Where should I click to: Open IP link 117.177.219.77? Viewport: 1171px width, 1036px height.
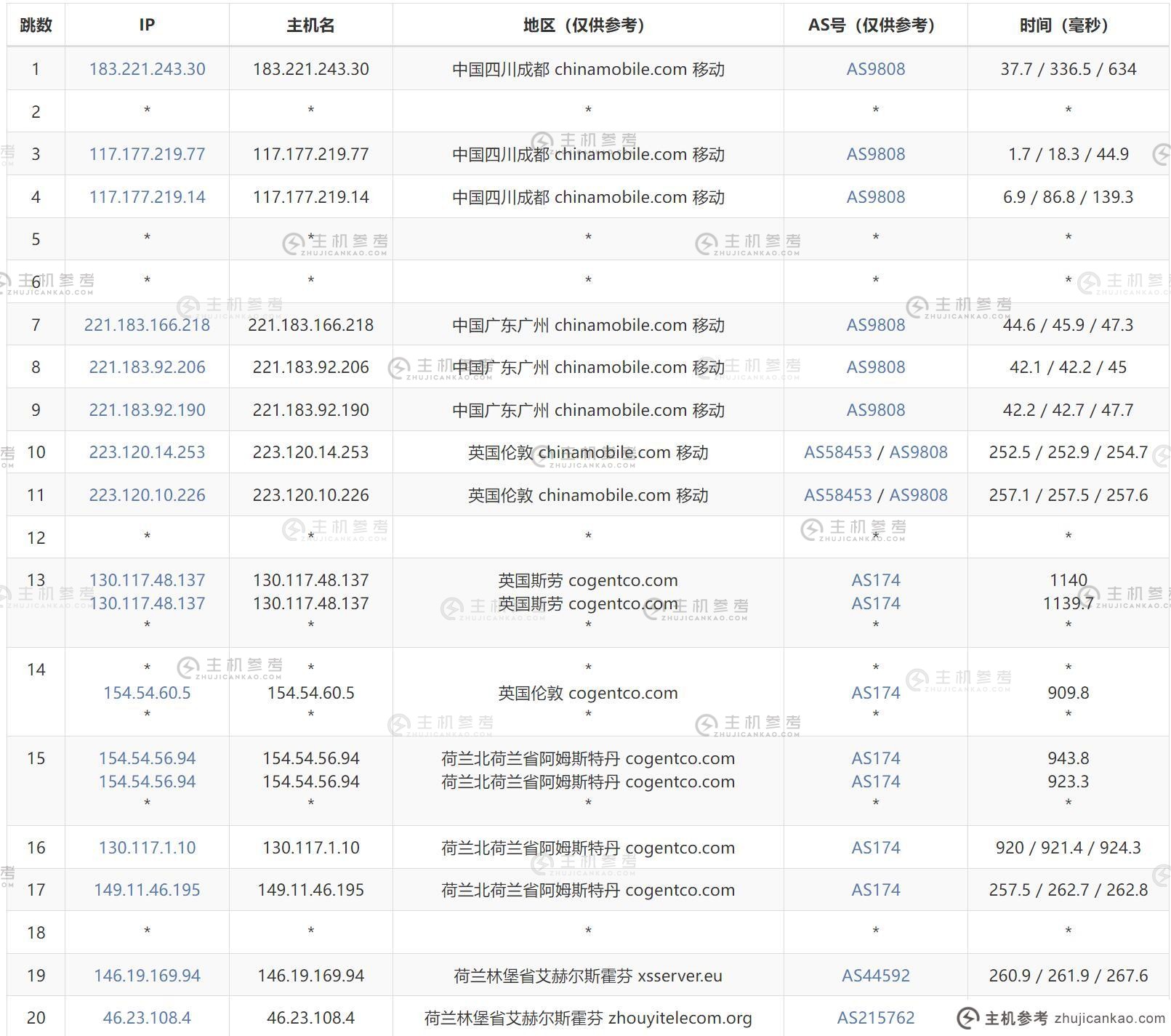pyautogui.click(x=147, y=154)
